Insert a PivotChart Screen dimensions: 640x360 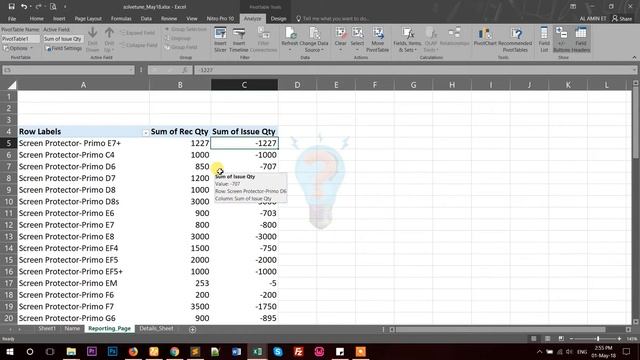[485, 37]
